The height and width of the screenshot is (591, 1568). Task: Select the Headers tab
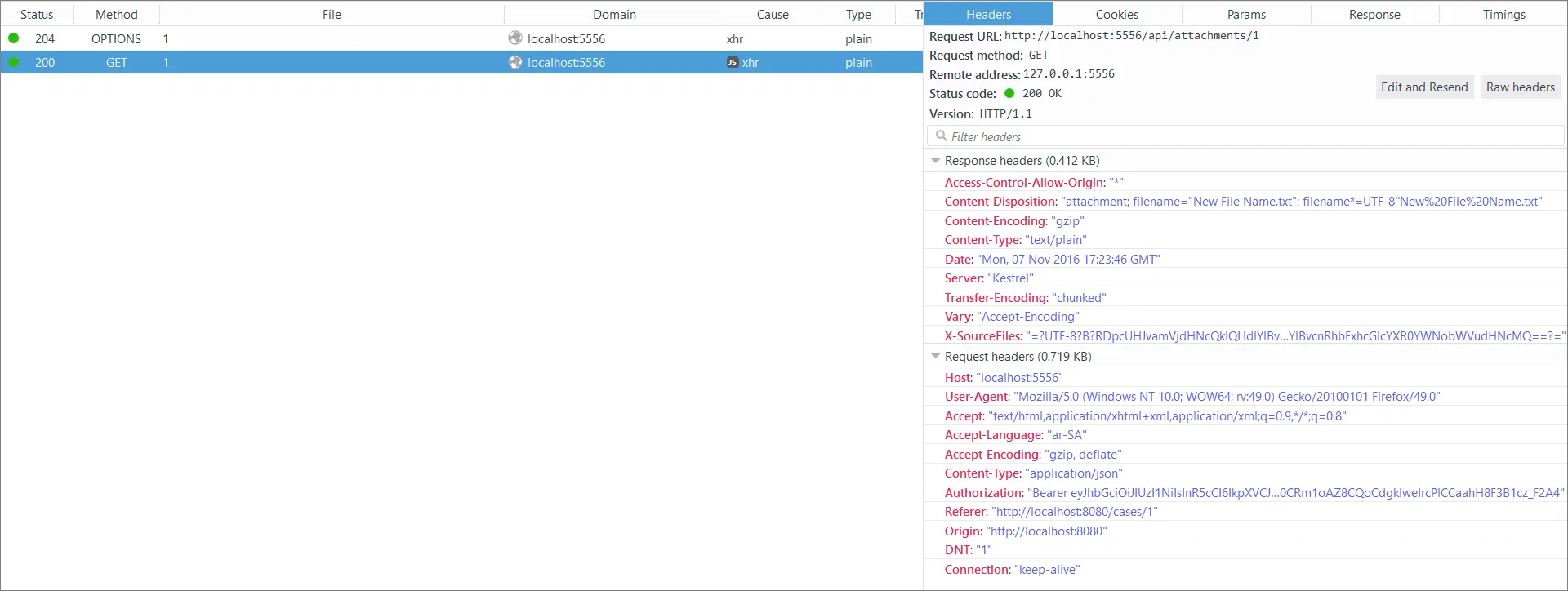[x=988, y=14]
